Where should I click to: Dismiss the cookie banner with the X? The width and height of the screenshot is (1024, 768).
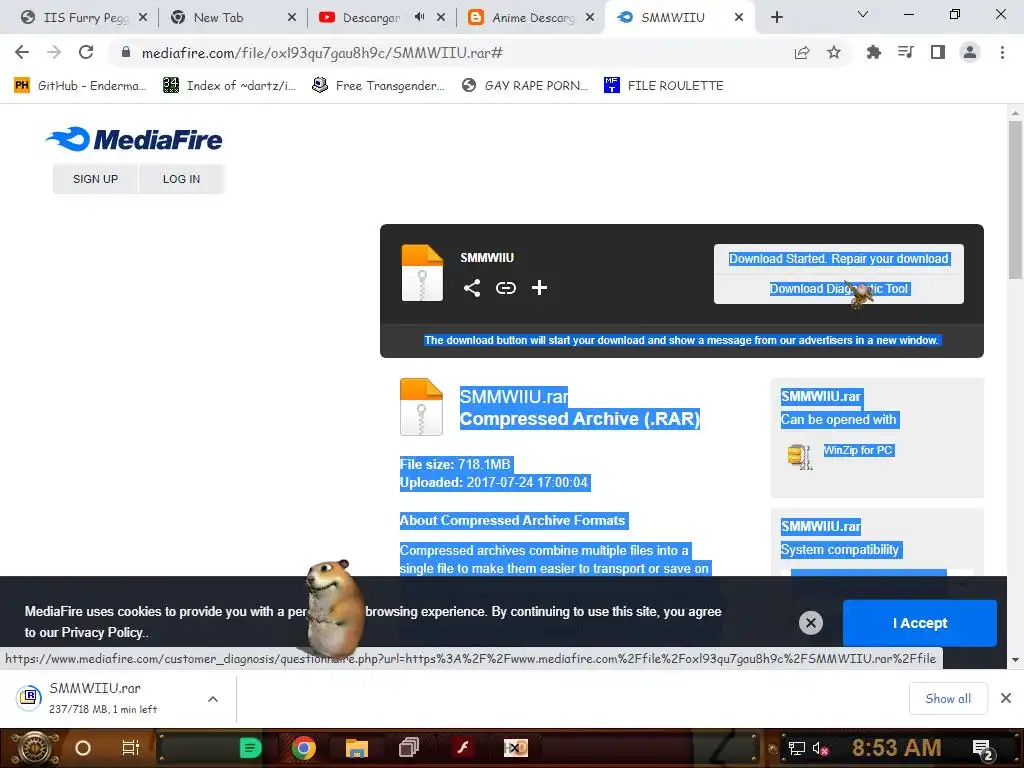tap(810, 623)
